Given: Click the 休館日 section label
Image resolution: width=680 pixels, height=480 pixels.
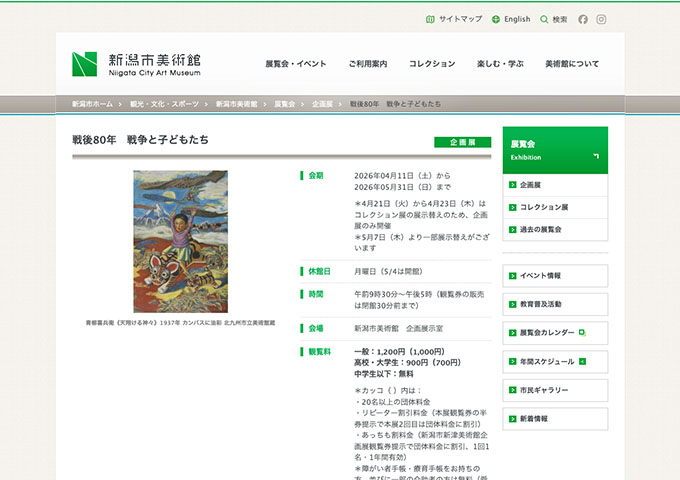Looking at the screenshot, I should 319,271.
